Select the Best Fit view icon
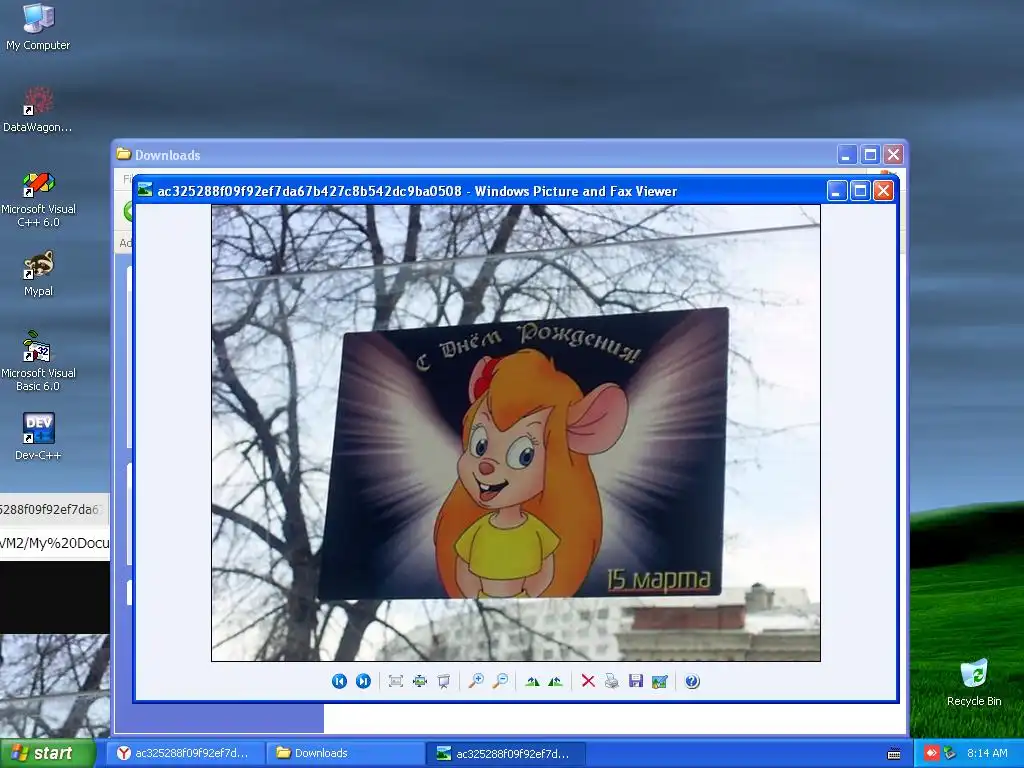 395,681
